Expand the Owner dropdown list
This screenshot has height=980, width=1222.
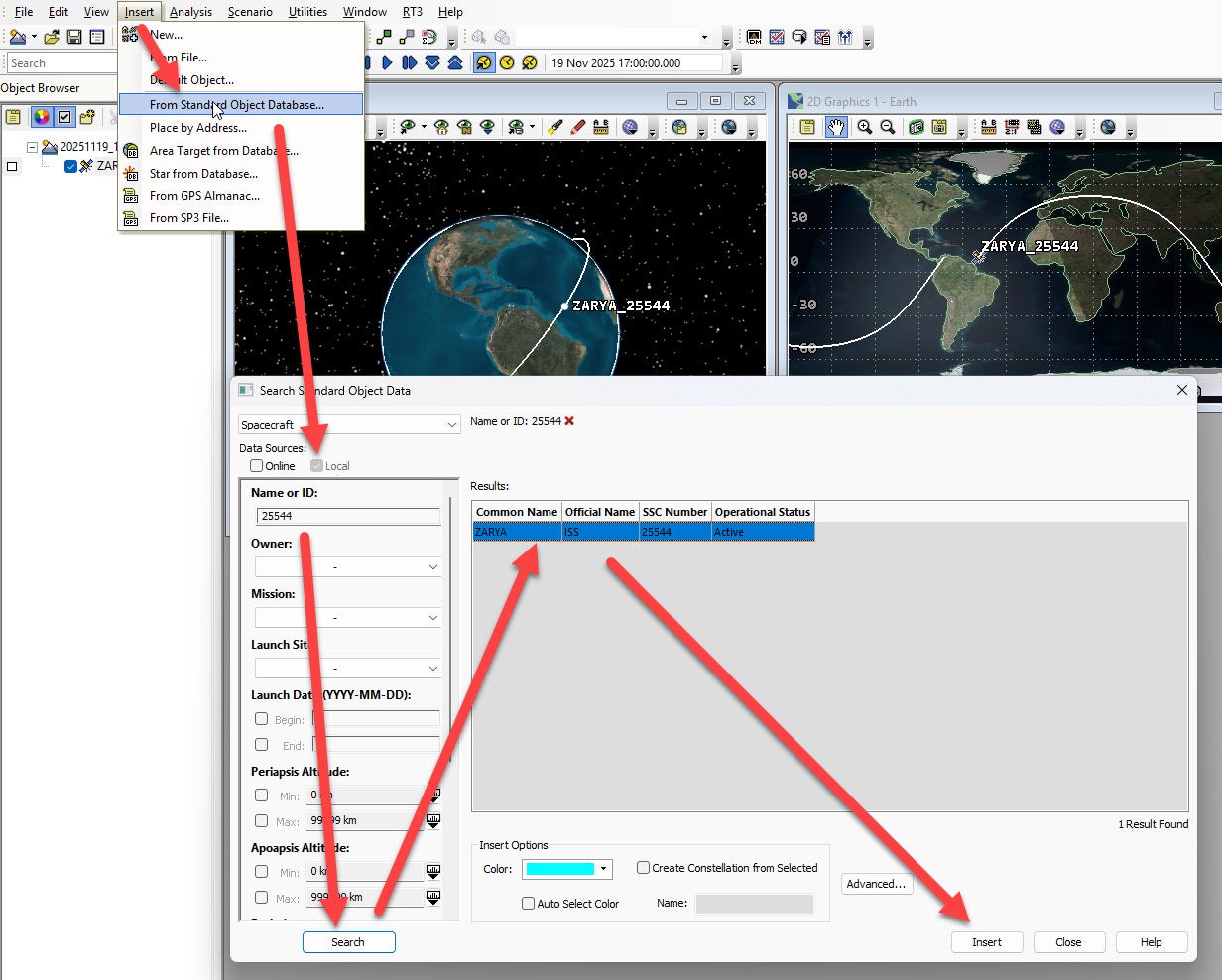pyautogui.click(x=347, y=567)
